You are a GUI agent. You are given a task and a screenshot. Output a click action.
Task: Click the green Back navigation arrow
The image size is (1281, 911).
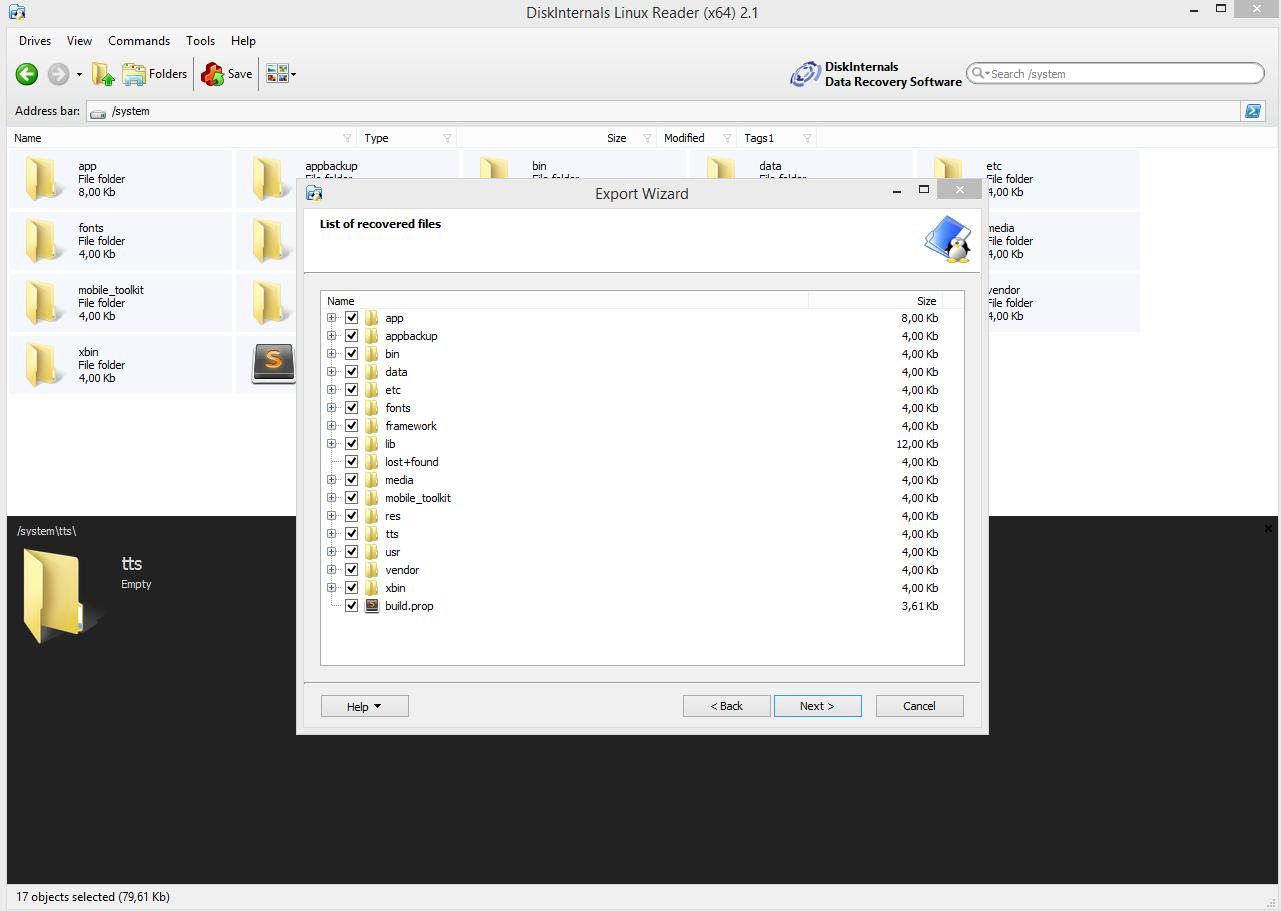coord(27,74)
